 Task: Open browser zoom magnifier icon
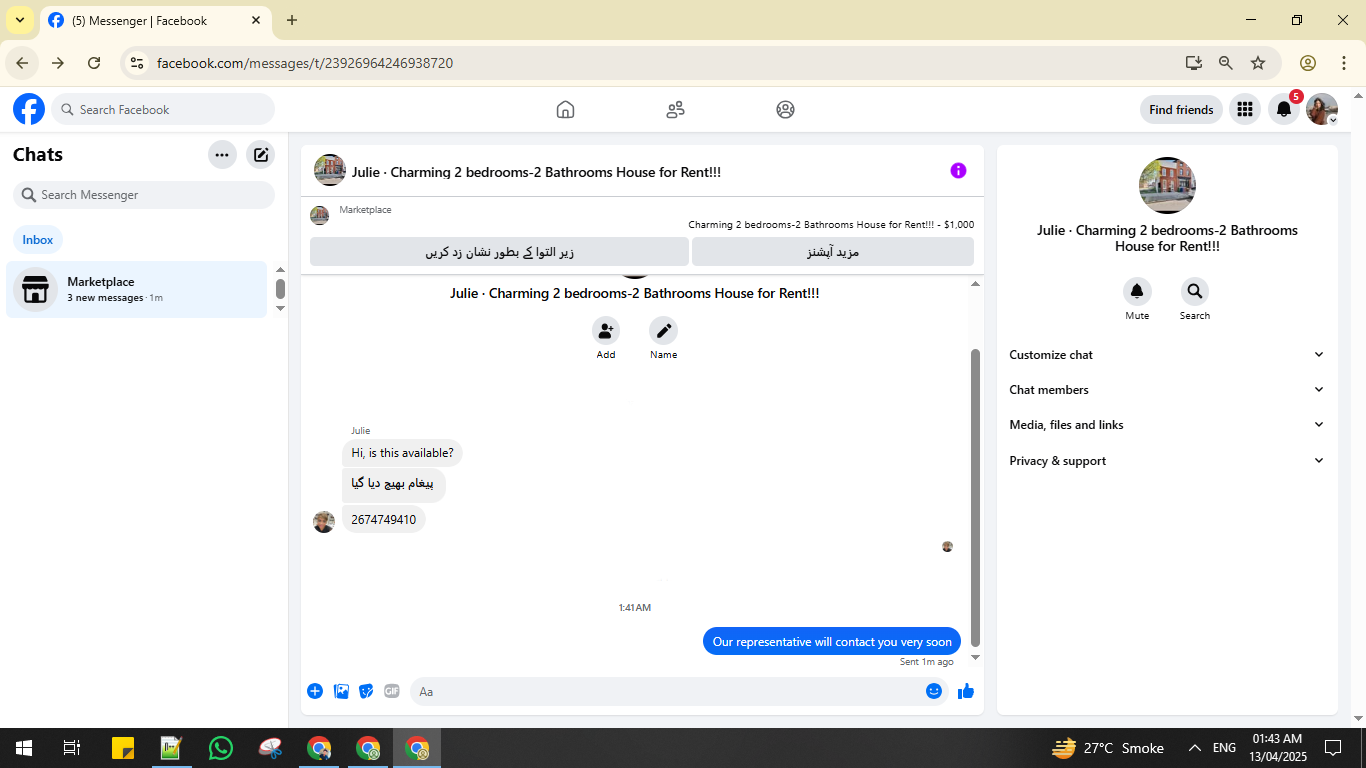coord(1226,63)
